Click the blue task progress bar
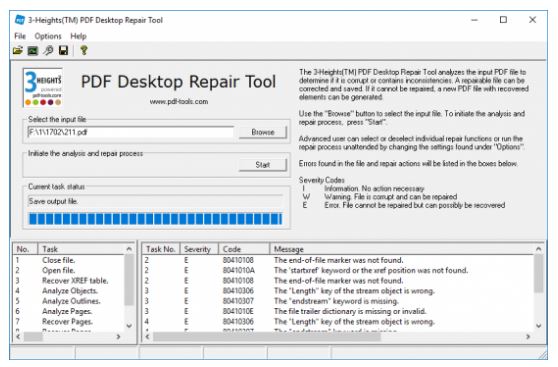This screenshot has width=558, height=367. tap(156, 219)
